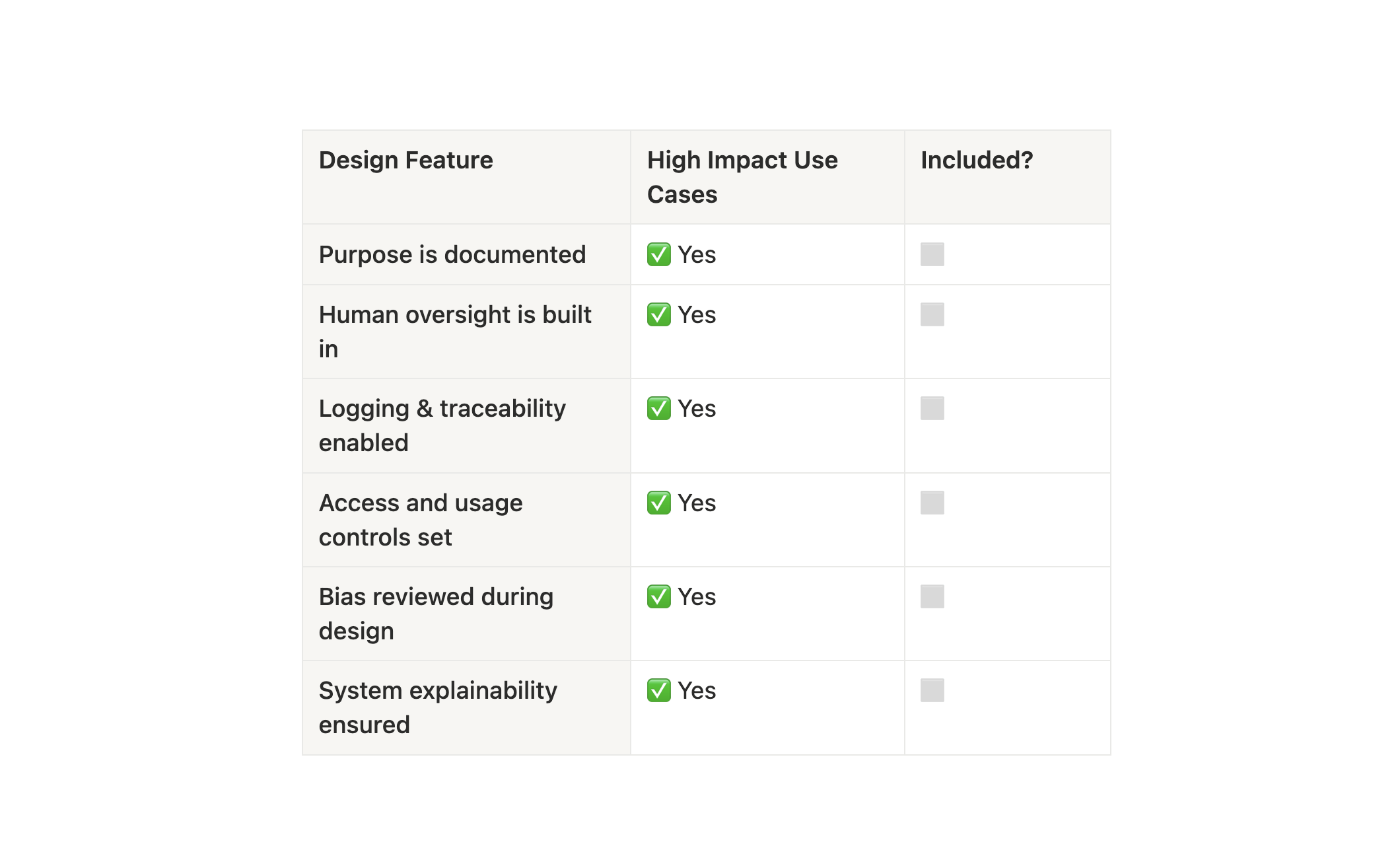The width and height of the screenshot is (1400, 856).
Task: Click the Logging & traceability enabled cell
Action: (442, 425)
